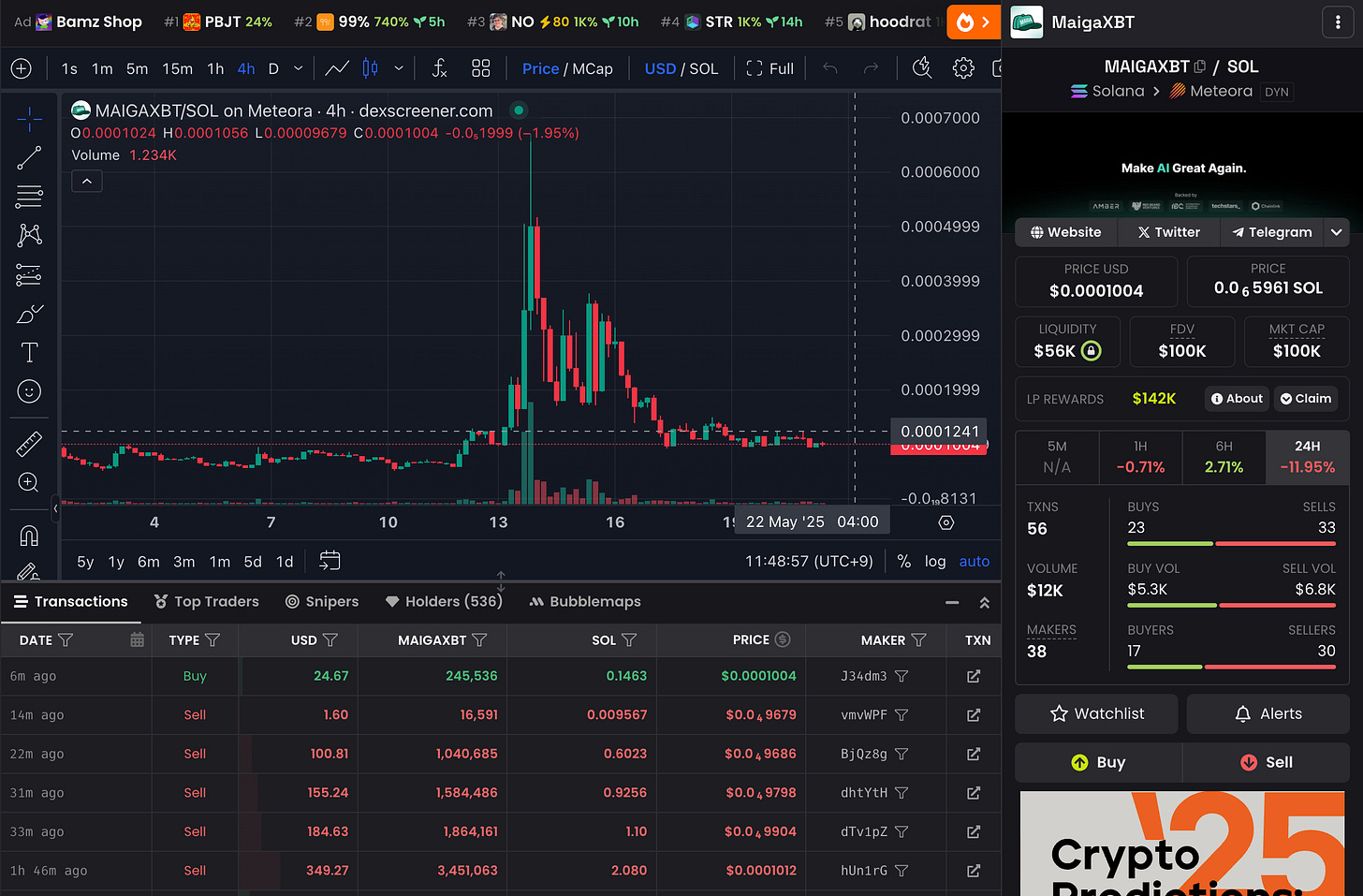Open the trending fire button
Viewport: 1363px width, 896px height.
974,22
